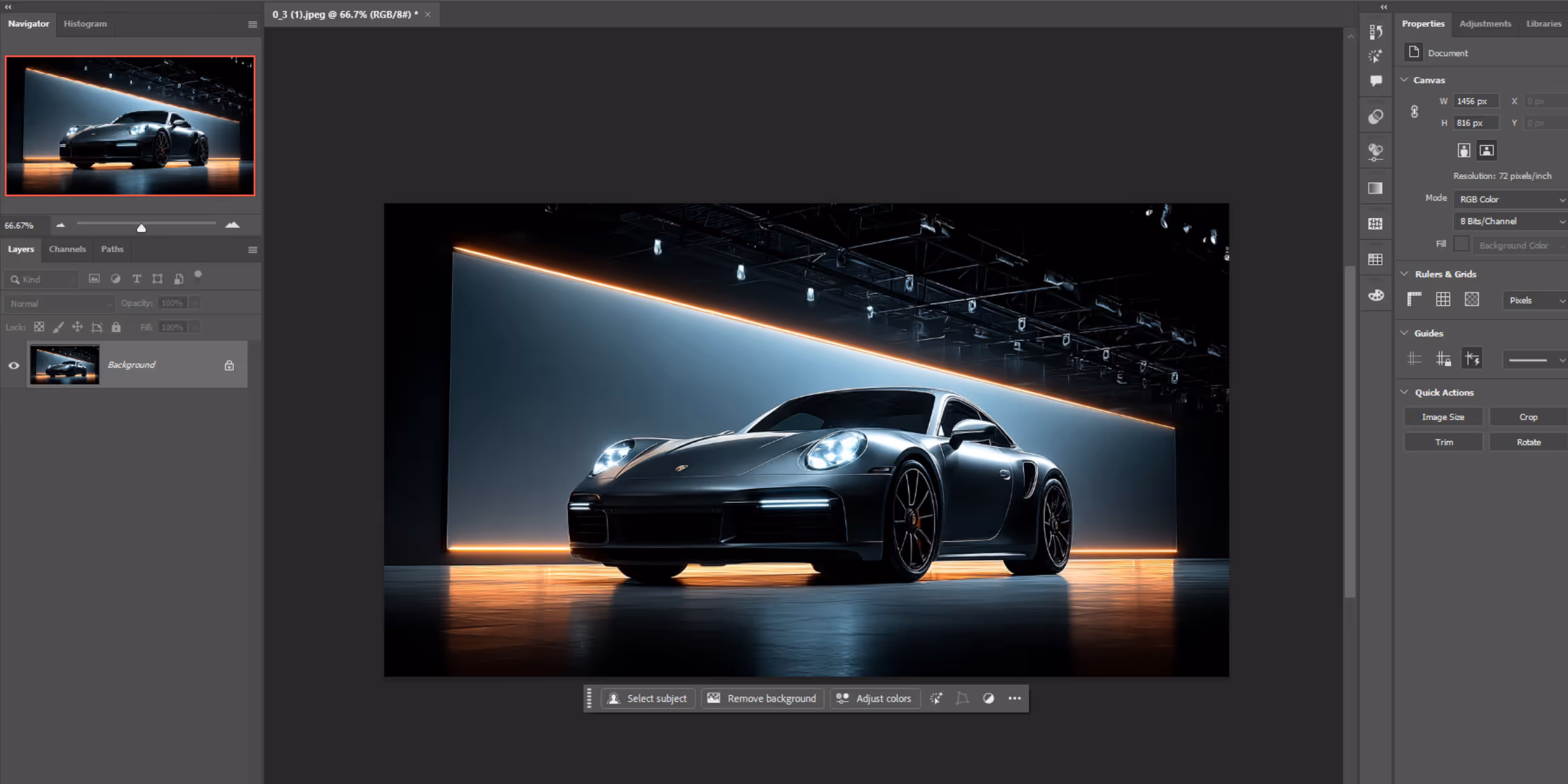Set canvas to landscape orientation
The height and width of the screenshot is (784, 1568).
click(x=1487, y=150)
